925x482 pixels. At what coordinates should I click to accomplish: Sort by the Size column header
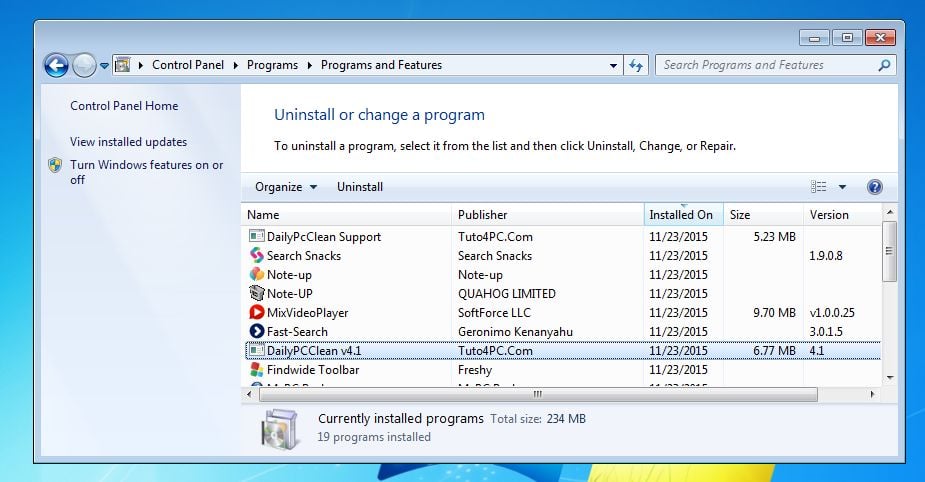[763, 215]
